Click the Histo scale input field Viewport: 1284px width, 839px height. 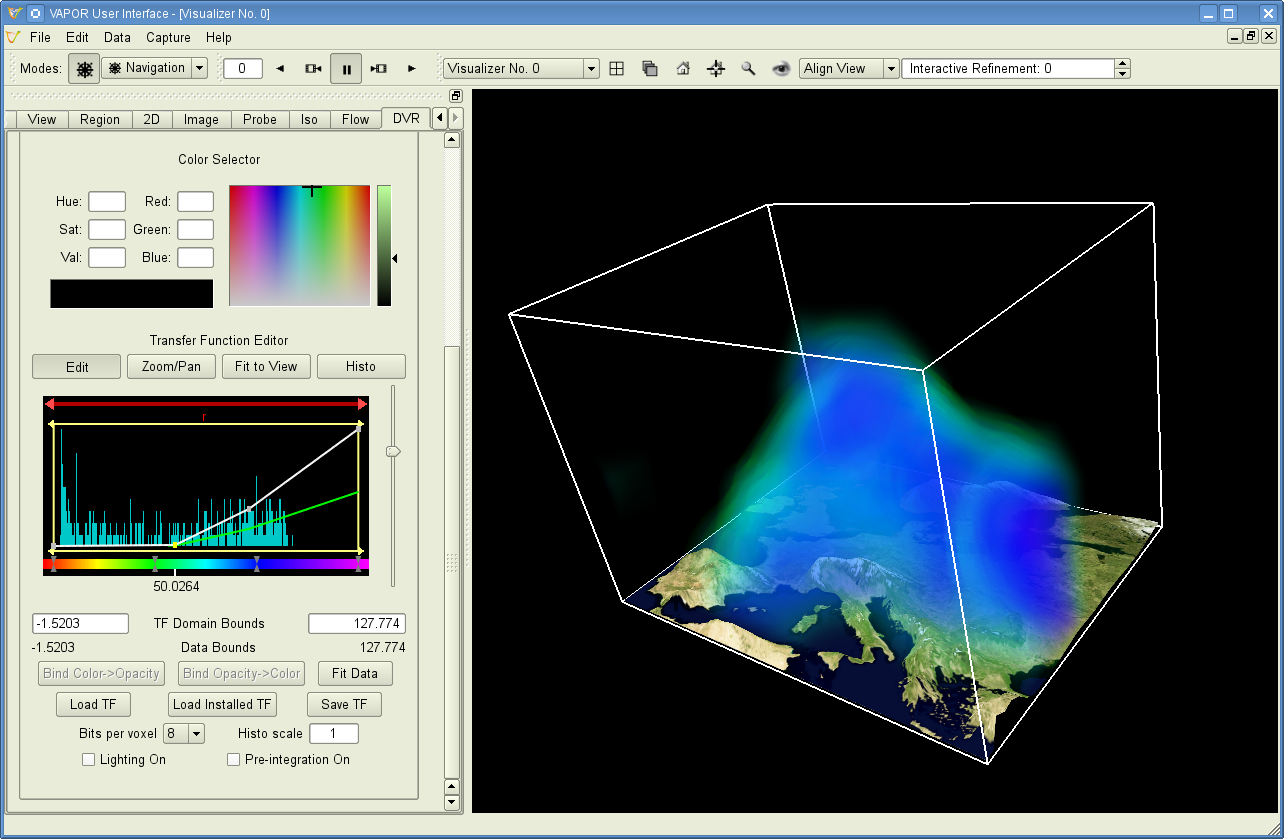[334, 734]
